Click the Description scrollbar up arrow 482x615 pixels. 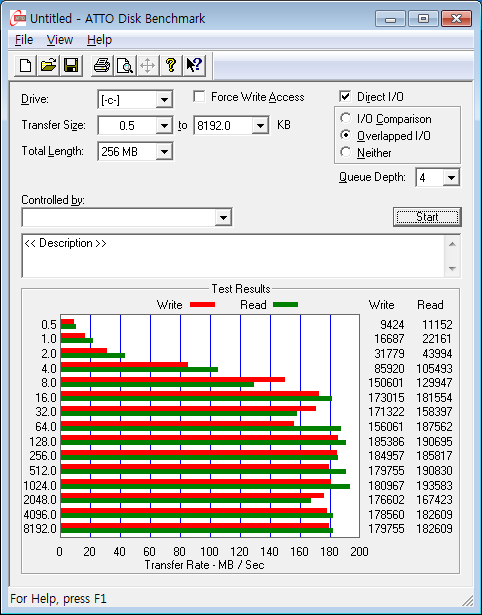point(452,244)
